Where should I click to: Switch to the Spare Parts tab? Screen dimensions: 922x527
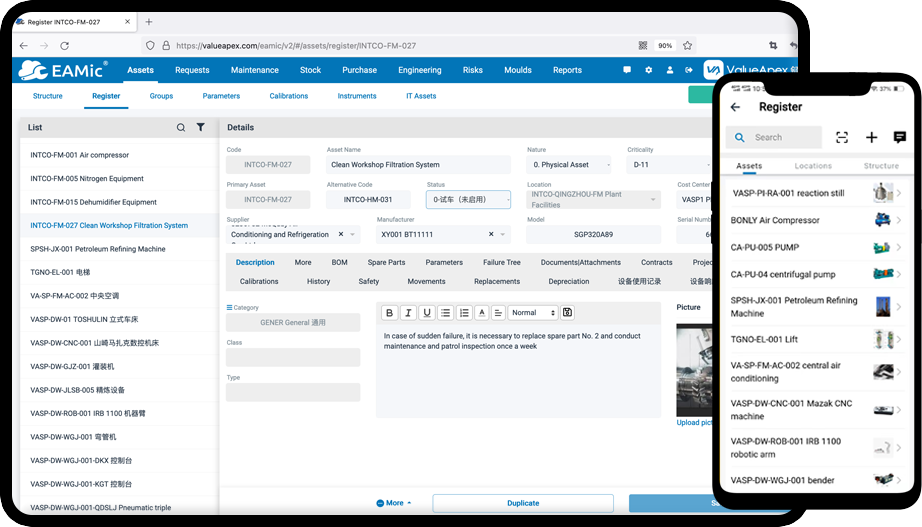pyautogui.click(x=386, y=262)
